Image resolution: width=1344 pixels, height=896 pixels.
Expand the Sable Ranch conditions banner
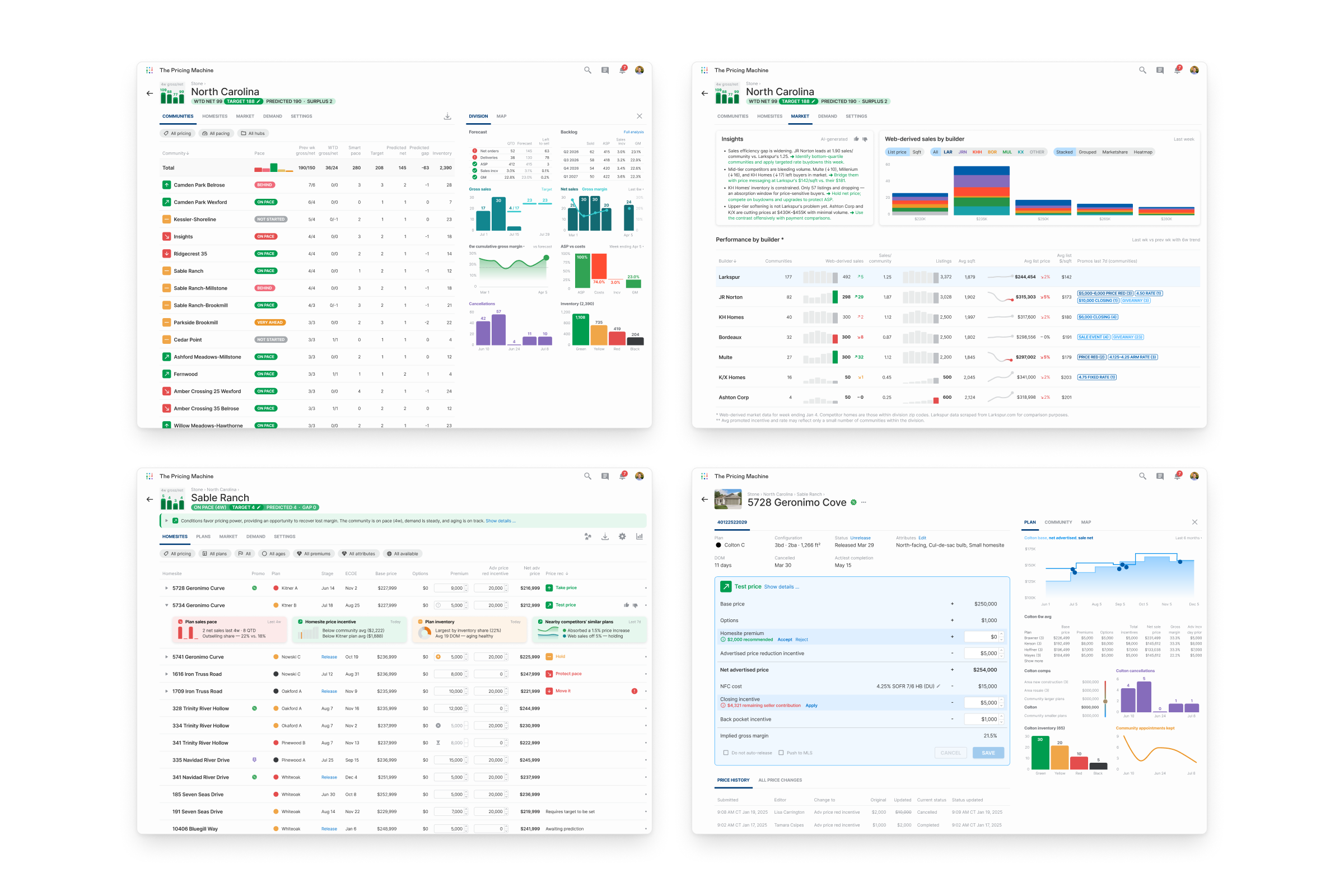click(166, 521)
